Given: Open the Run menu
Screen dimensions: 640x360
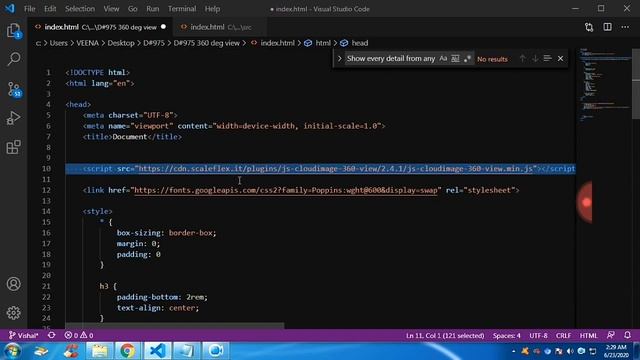Looking at the screenshot, I should (x=152, y=9).
